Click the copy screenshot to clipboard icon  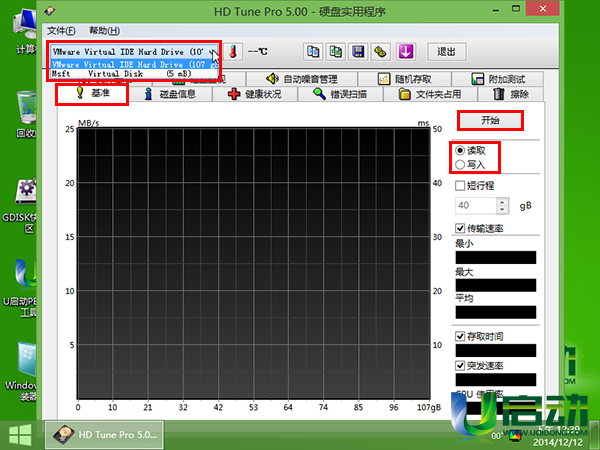pyautogui.click(x=336, y=52)
